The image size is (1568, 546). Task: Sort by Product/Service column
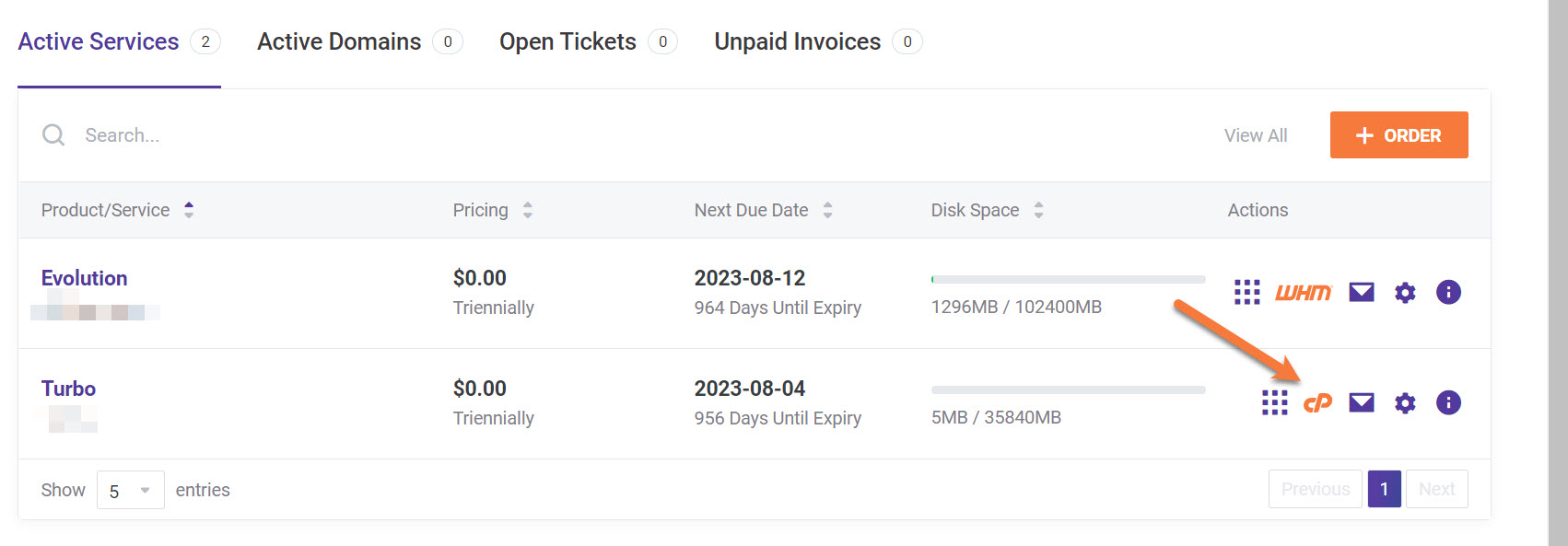[x=106, y=210]
